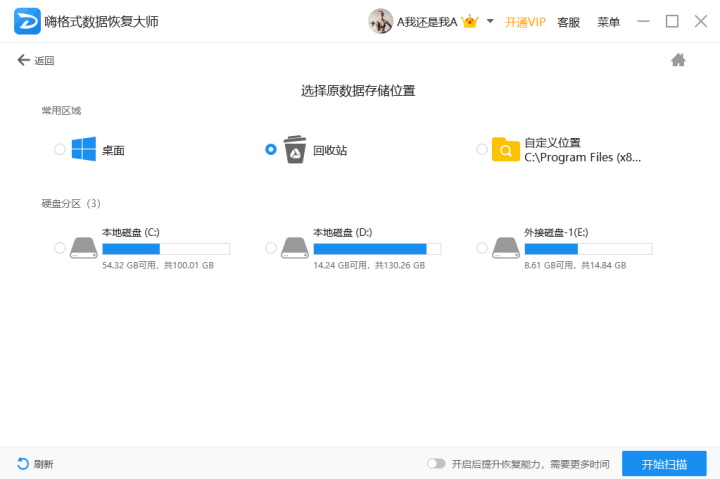Click the Windows desktop icon
The height and width of the screenshot is (479, 720).
(x=84, y=149)
